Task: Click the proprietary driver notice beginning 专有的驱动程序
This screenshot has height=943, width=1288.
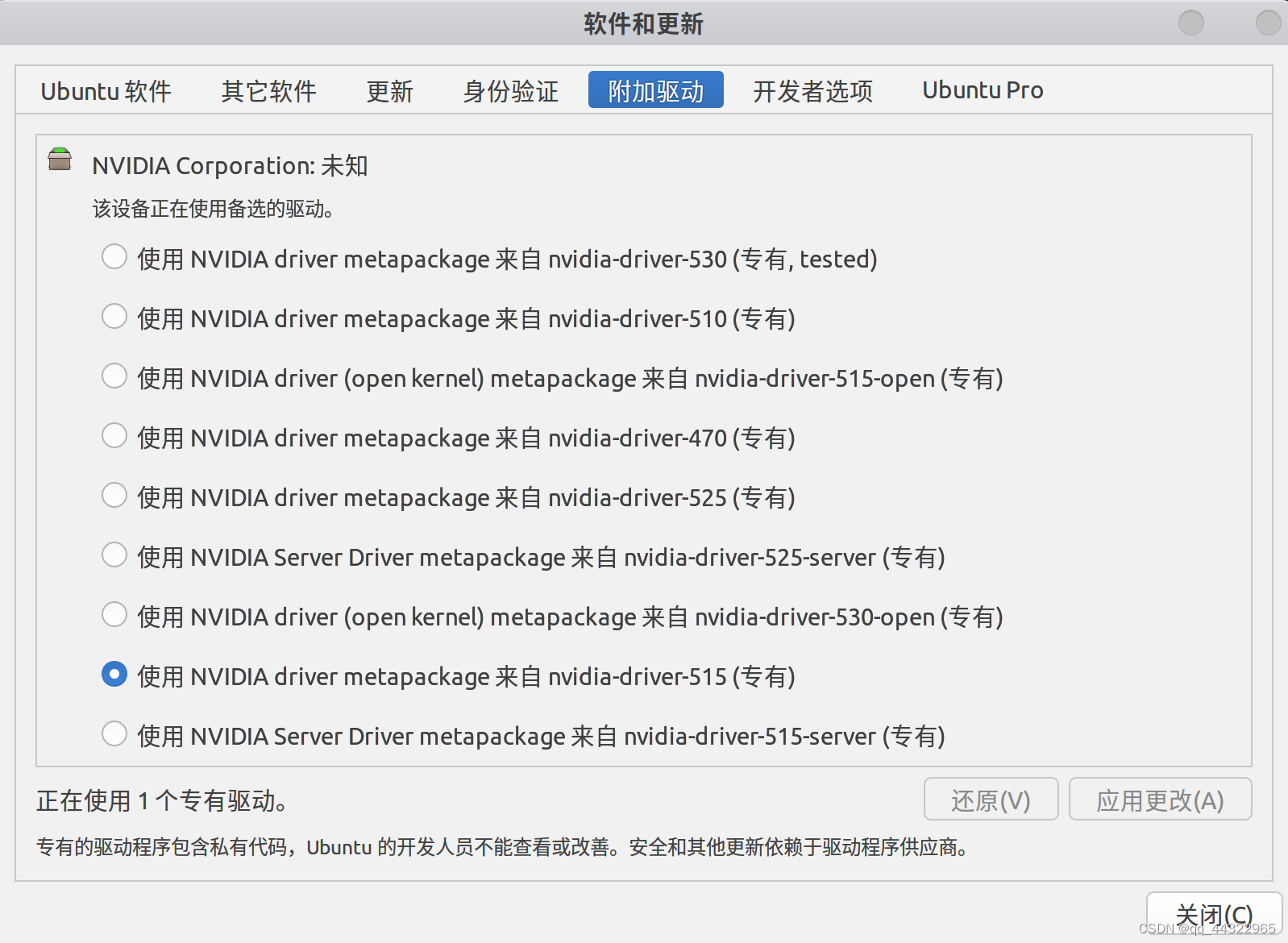Action: (501, 847)
